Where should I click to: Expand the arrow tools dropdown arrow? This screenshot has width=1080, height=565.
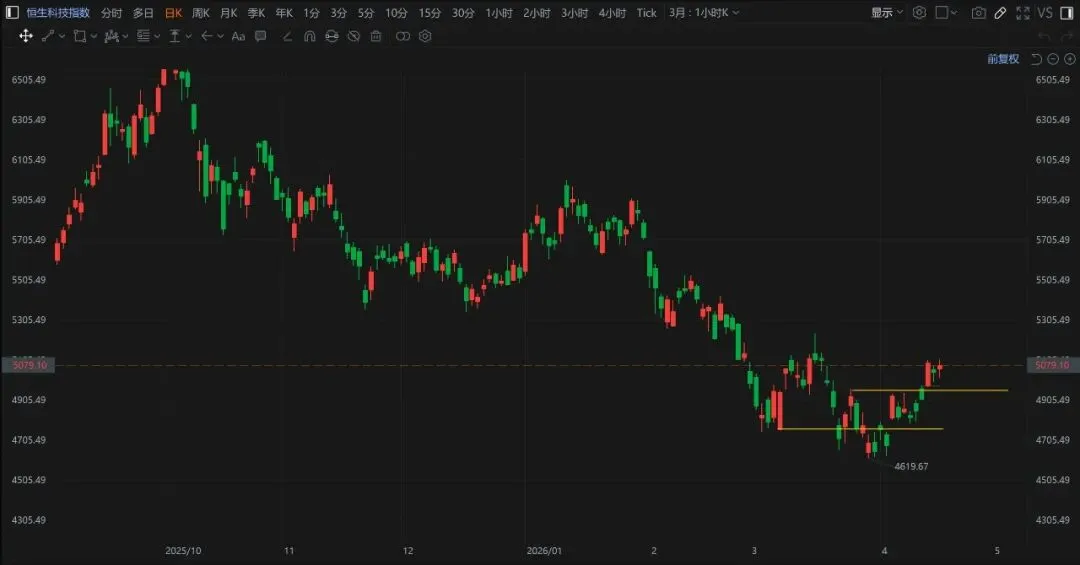pos(220,36)
